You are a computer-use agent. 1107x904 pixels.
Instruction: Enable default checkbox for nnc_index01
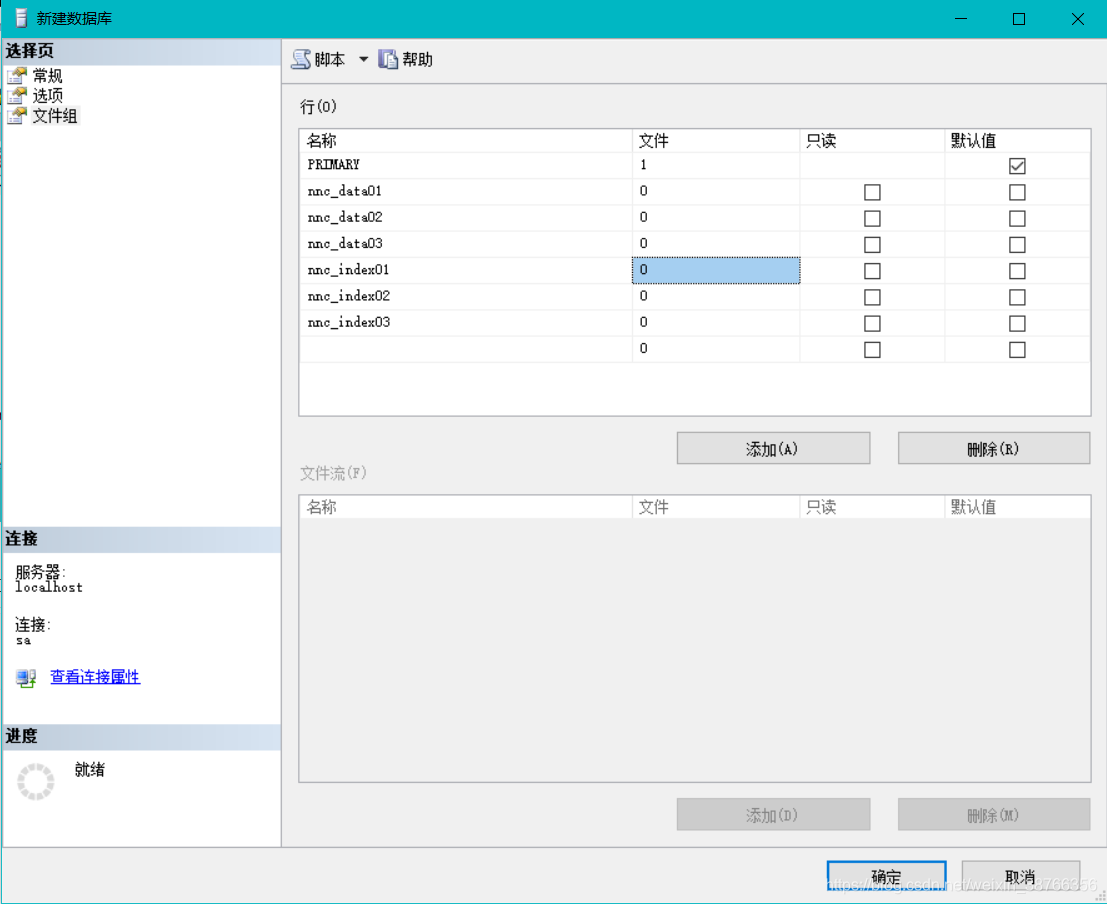point(1017,271)
